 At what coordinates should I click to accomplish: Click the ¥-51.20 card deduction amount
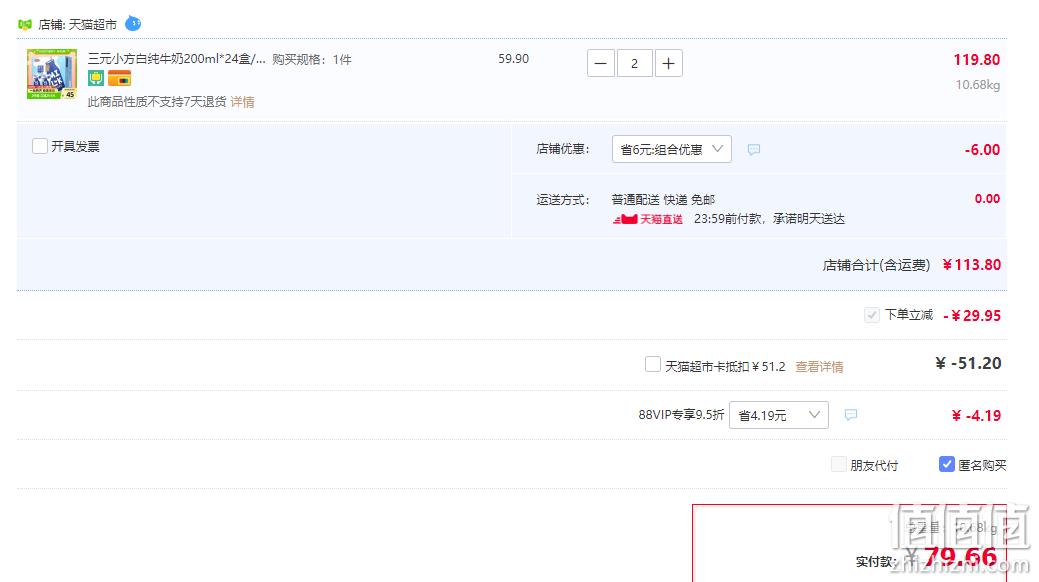[x=968, y=363]
